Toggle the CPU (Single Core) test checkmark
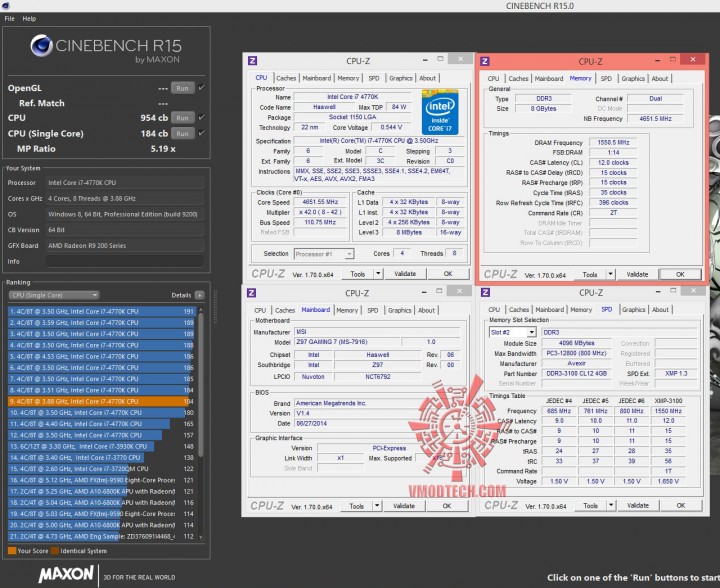 (x=202, y=133)
